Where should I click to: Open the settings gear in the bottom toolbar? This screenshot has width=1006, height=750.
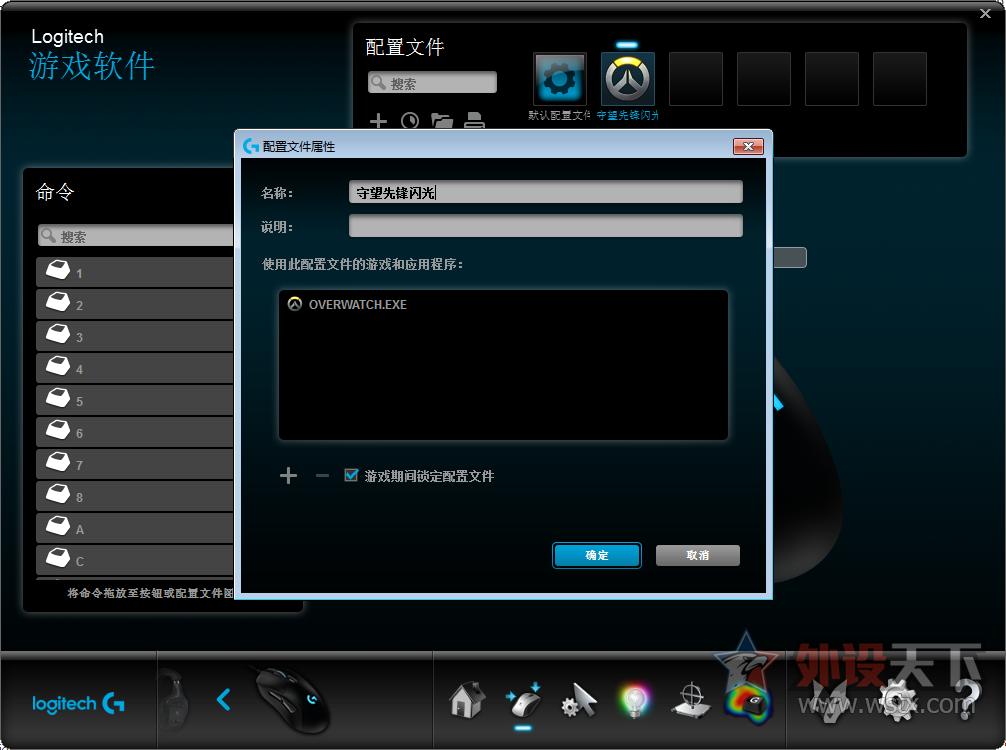(x=897, y=700)
